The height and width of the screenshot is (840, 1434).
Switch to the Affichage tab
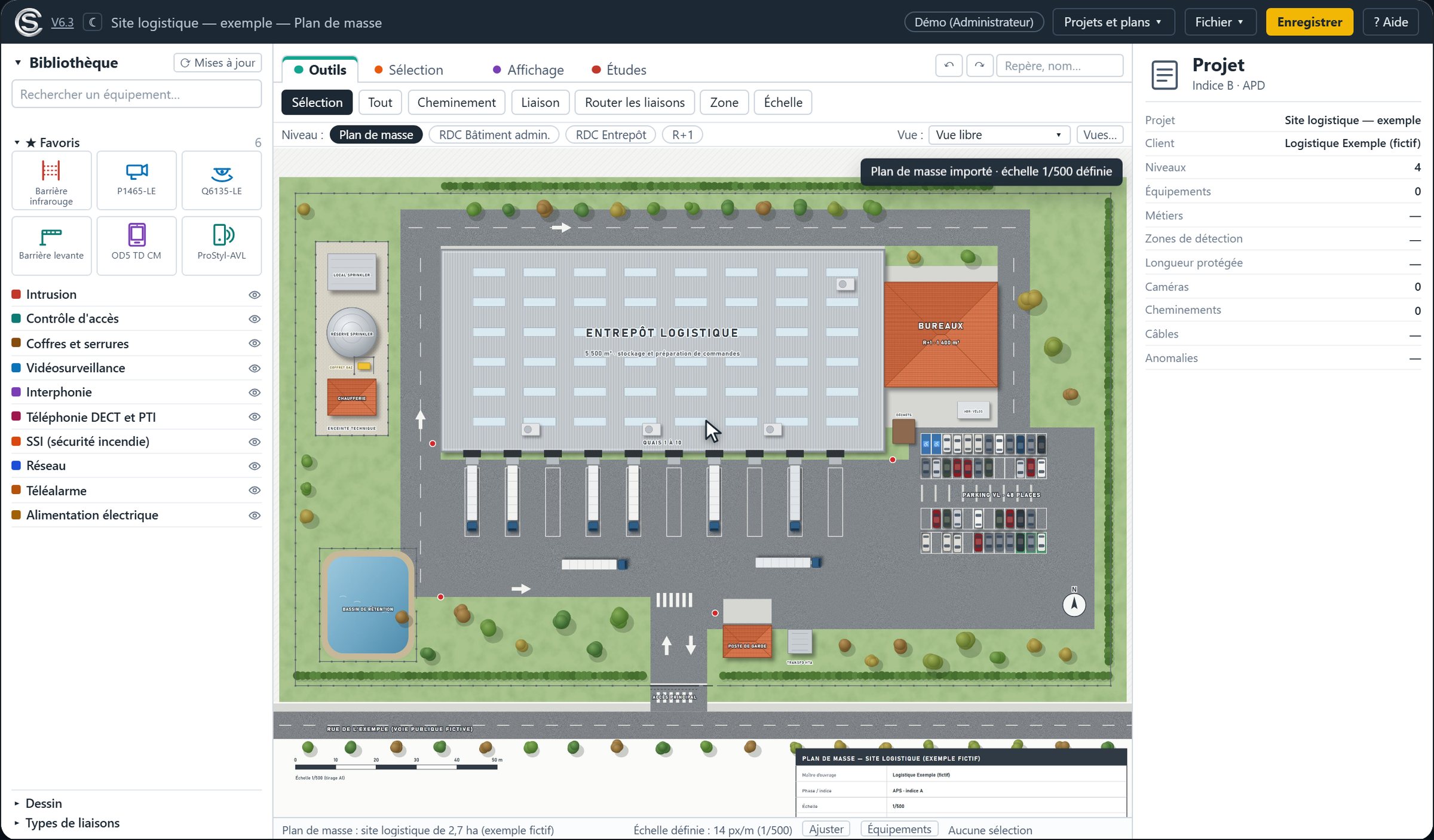point(529,70)
